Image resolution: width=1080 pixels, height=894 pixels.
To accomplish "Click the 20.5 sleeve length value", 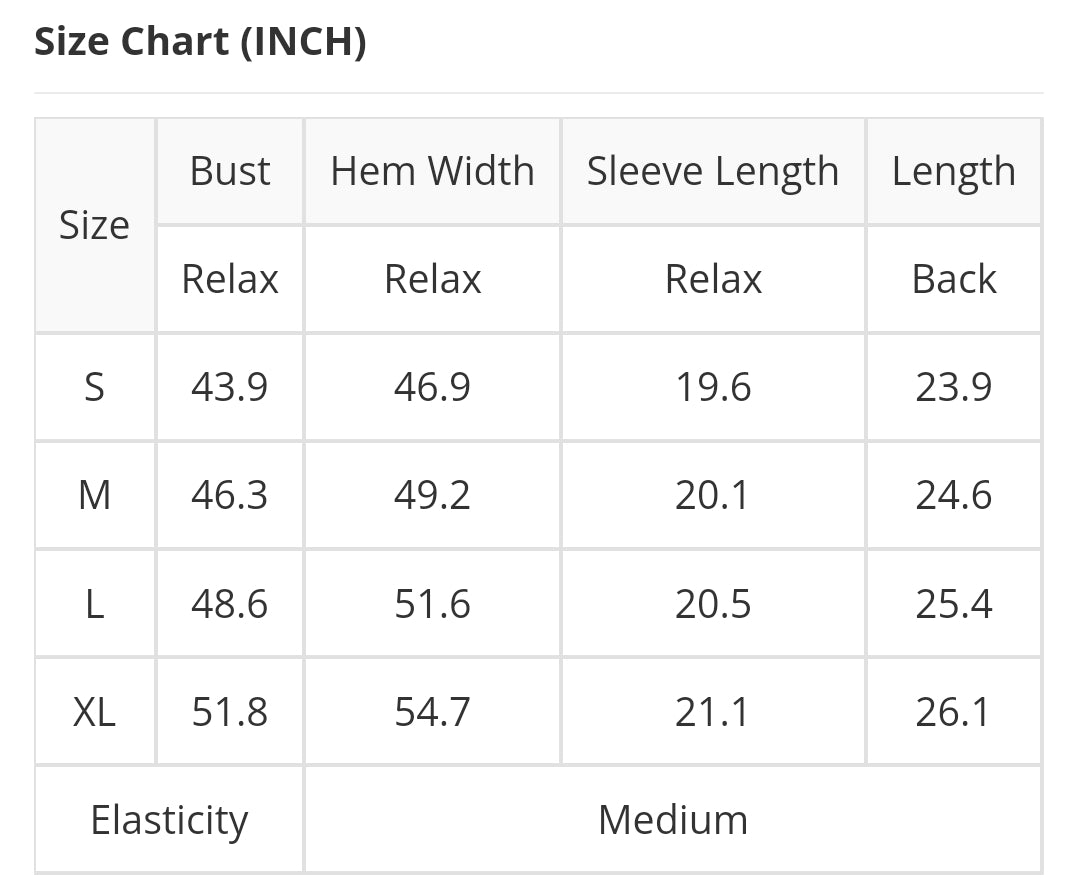I will (713, 604).
